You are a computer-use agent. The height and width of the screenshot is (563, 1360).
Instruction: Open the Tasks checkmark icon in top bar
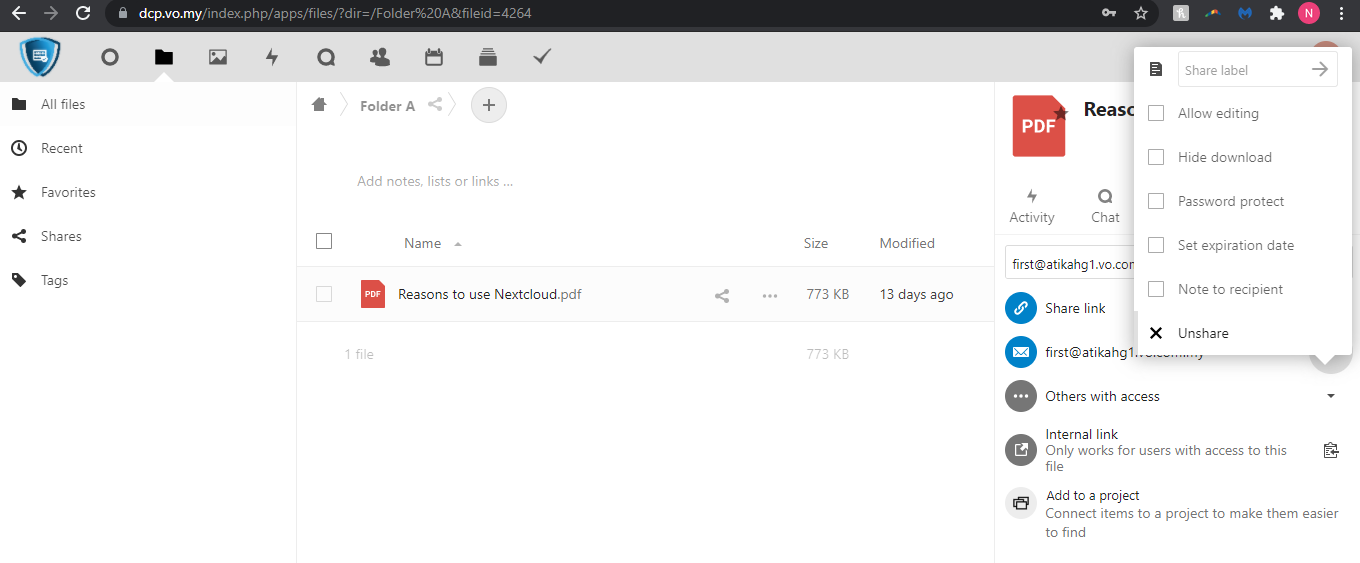click(x=542, y=57)
